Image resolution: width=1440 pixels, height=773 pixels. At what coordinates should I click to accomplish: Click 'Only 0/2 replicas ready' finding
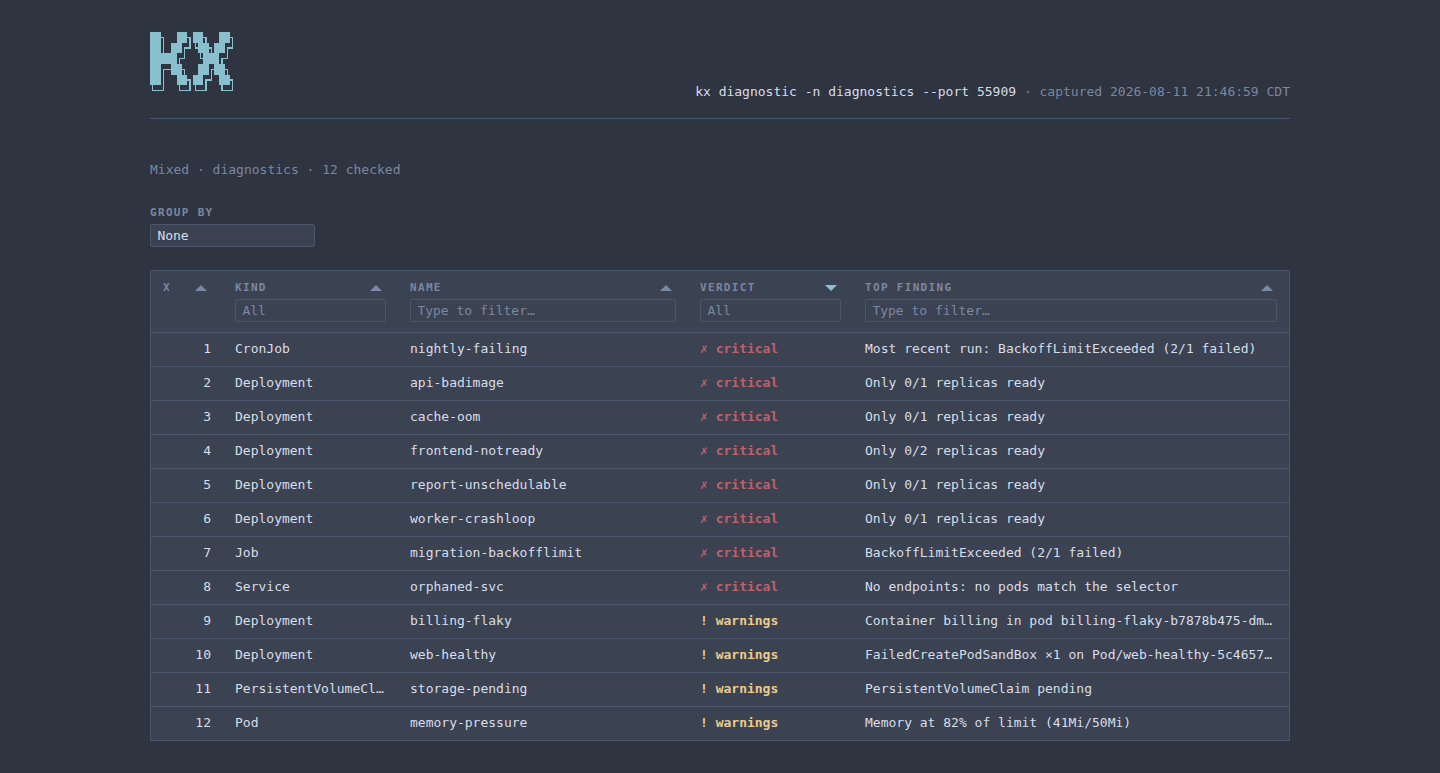click(955, 451)
